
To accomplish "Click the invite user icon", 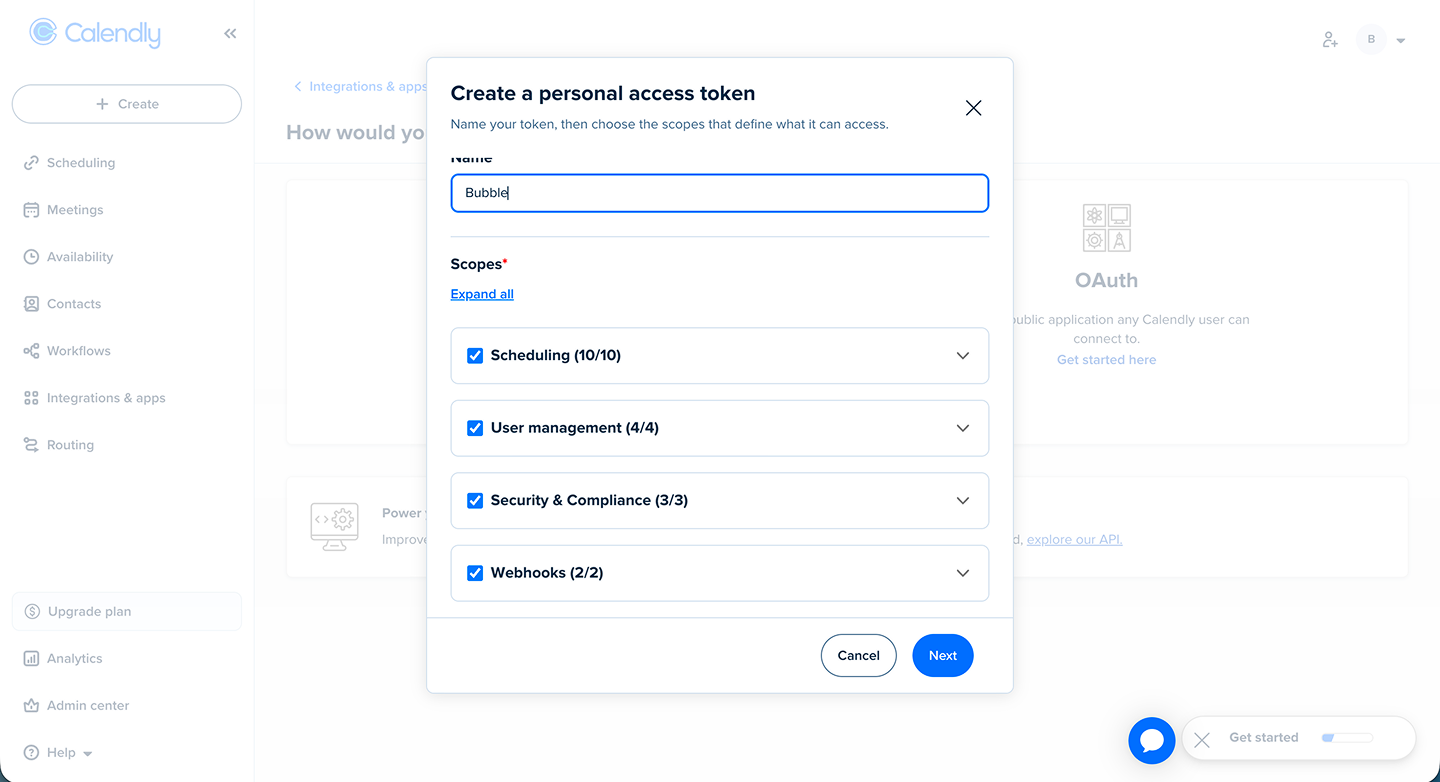I will coord(1329,40).
